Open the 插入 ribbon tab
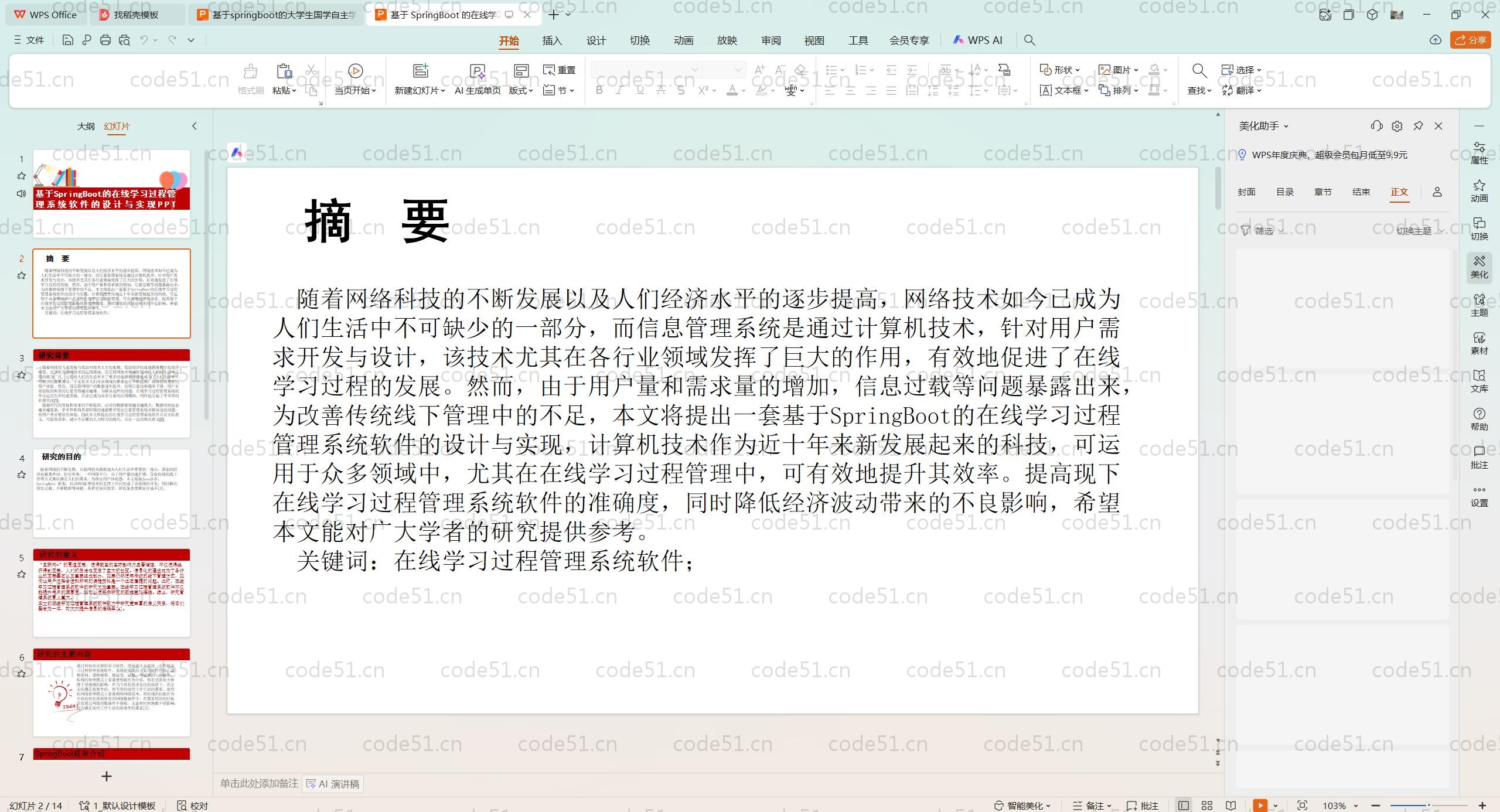Screen dimensions: 1500x812 tap(552, 40)
